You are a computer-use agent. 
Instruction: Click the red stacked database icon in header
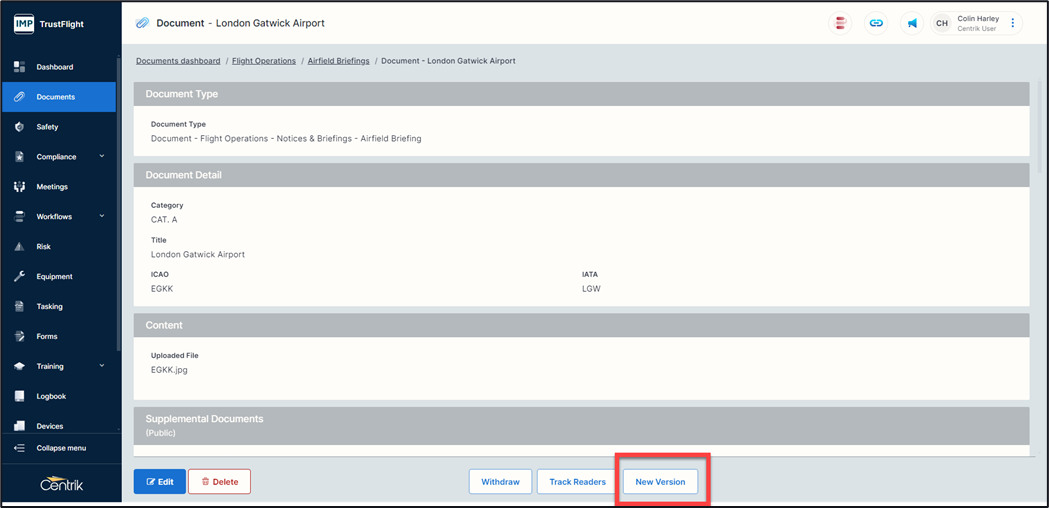coord(840,23)
